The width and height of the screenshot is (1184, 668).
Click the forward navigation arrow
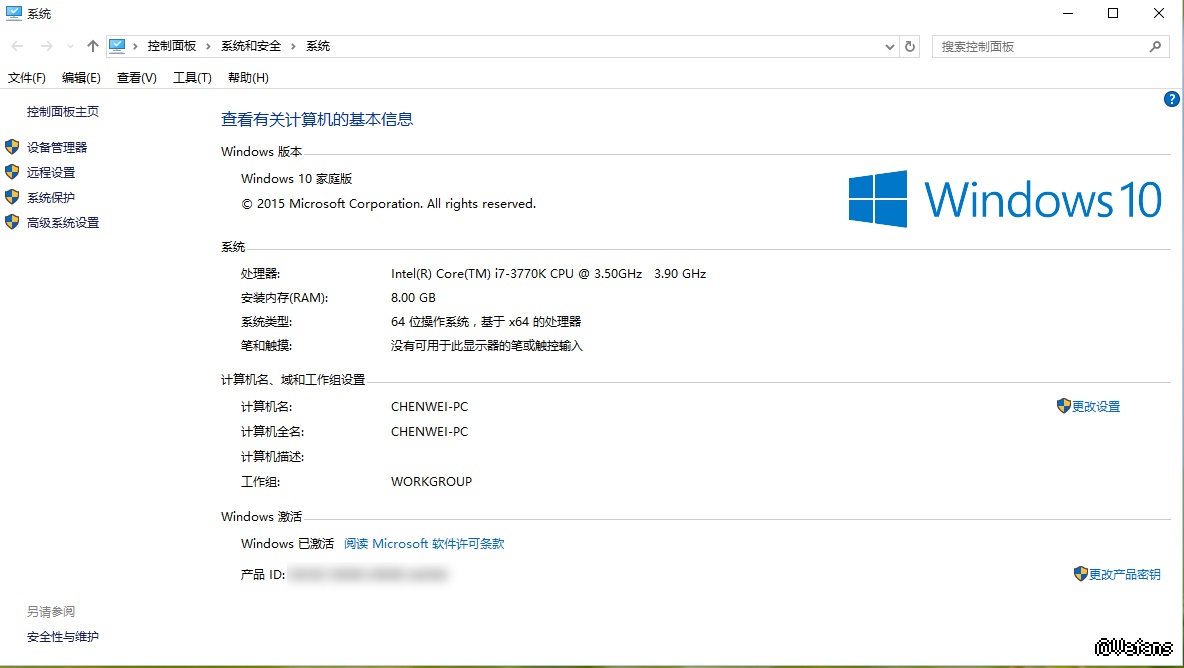47,46
